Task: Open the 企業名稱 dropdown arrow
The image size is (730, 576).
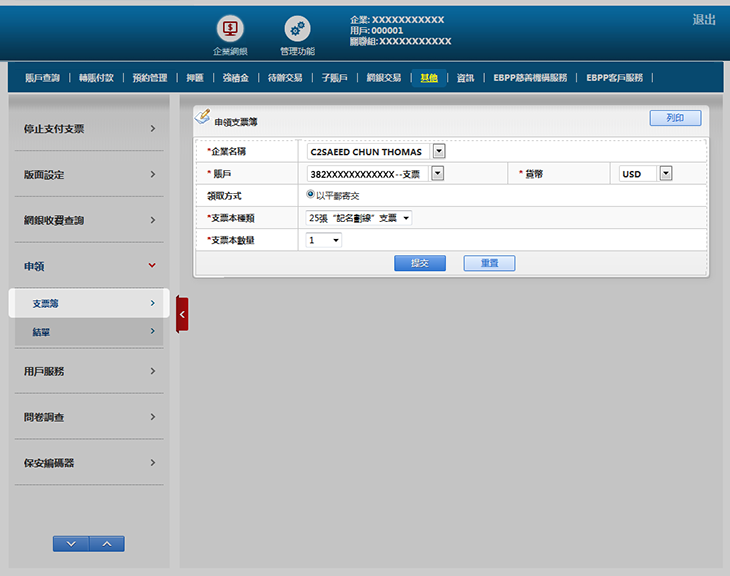Action: (438, 152)
